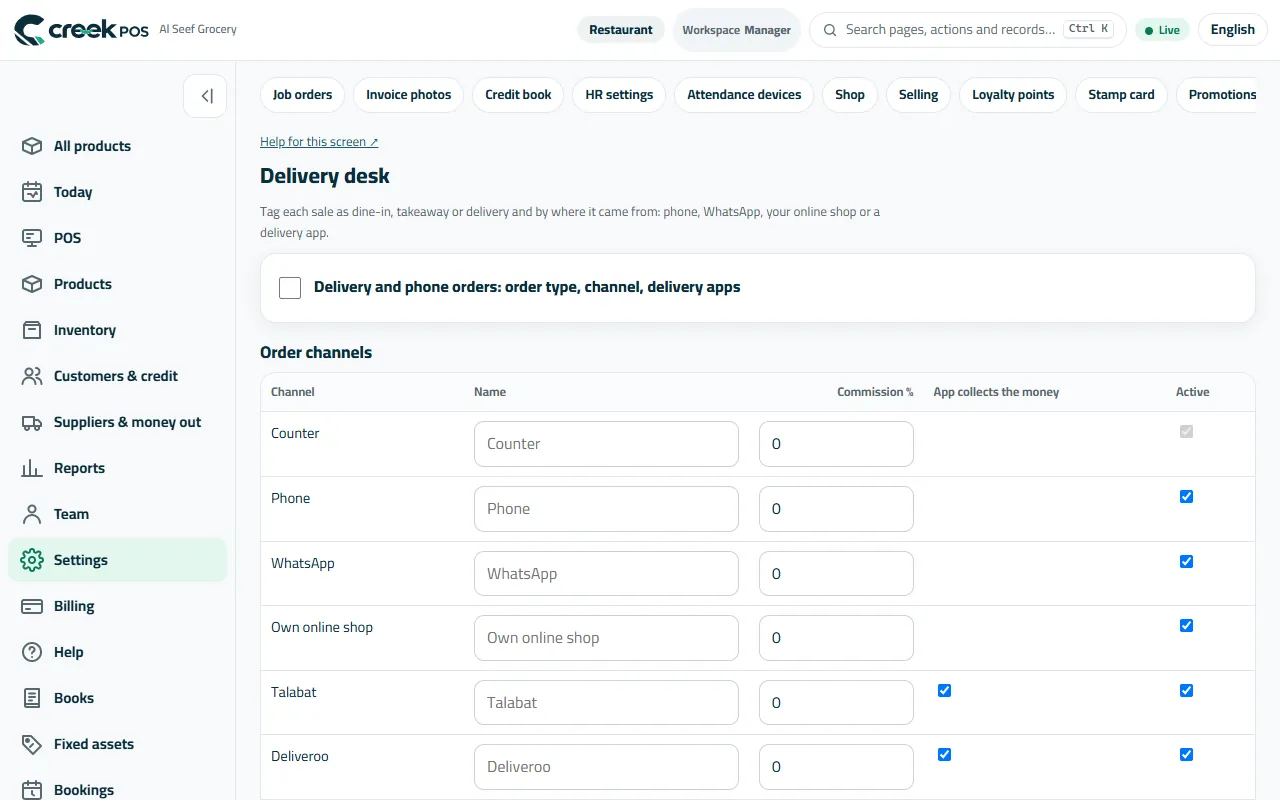The height and width of the screenshot is (800, 1280).
Task: Click the Inventory archive icon
Action: click(x=32, y=330)
